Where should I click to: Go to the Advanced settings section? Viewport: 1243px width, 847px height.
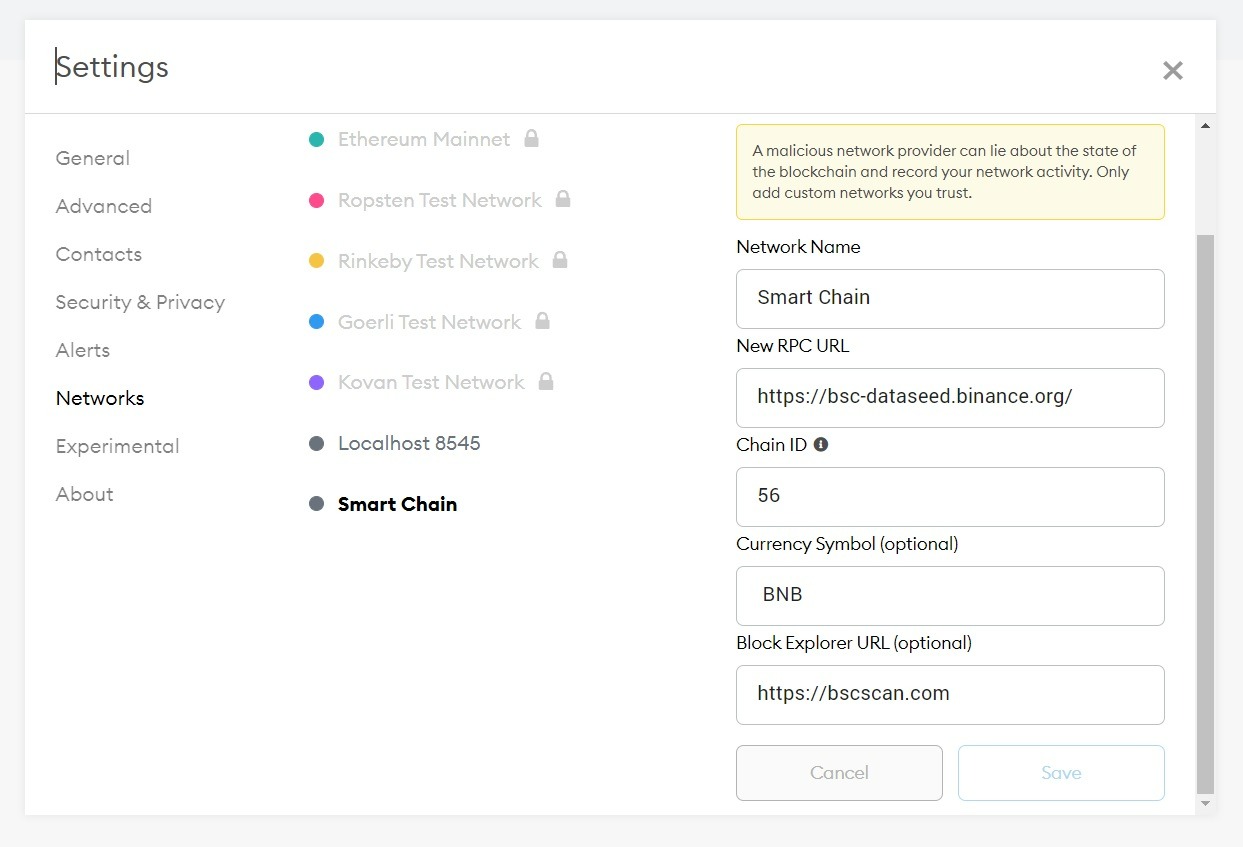point(104,206)
